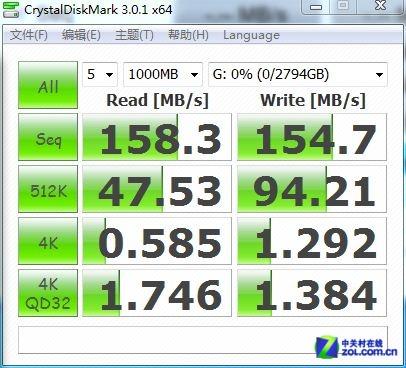
Task: Start the 4K QD32 benchmark
Action: click(x=48, y=293)
